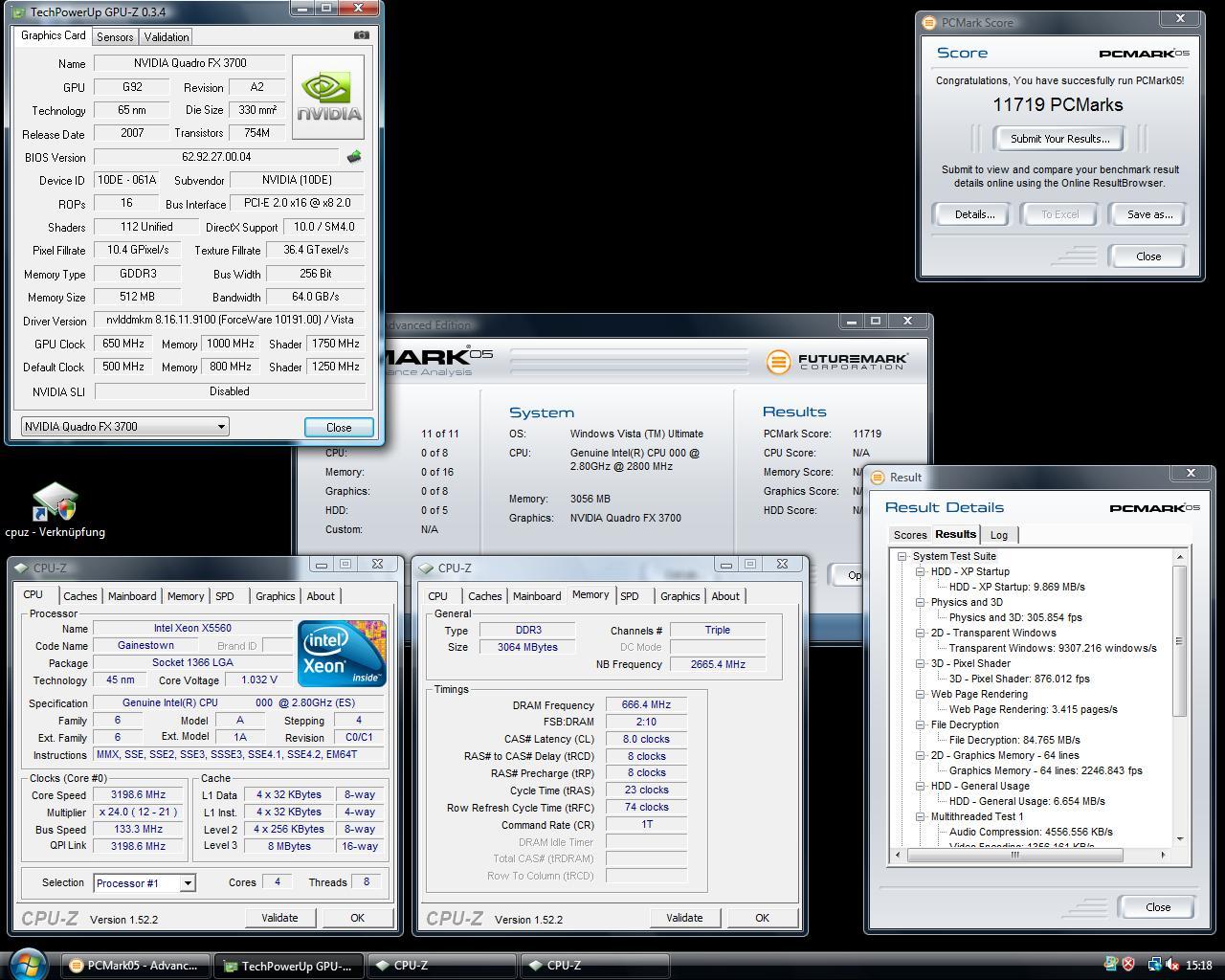
Task: Collapse the 2D - Transparent Windows node
Action: tap(920, 633)
